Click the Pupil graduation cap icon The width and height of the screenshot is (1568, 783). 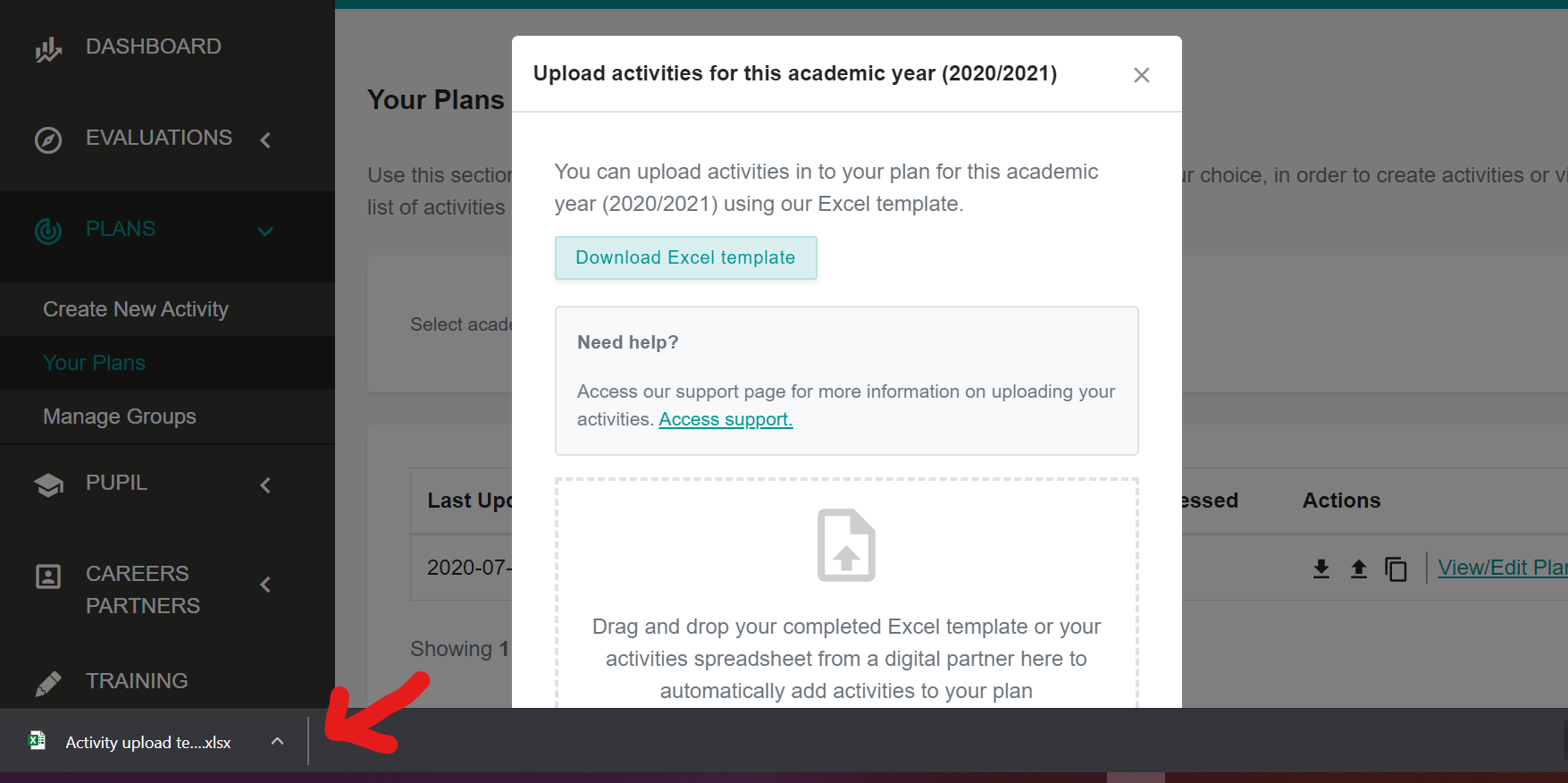click(x=48, y=484)
